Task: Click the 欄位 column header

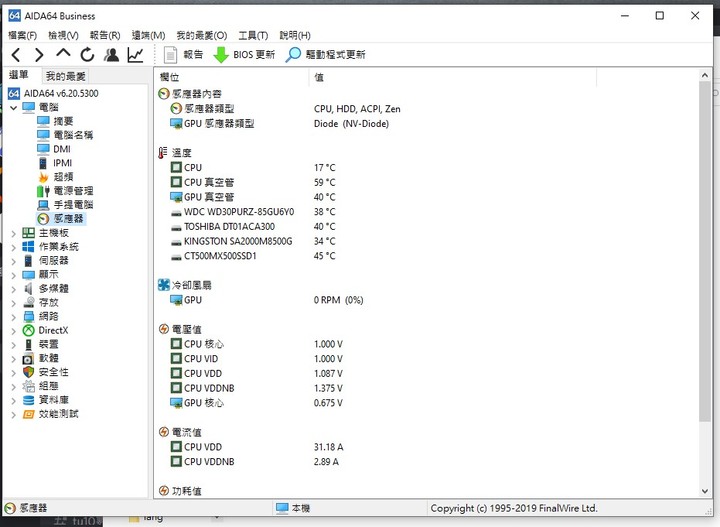Action: (x=231, y=77)
